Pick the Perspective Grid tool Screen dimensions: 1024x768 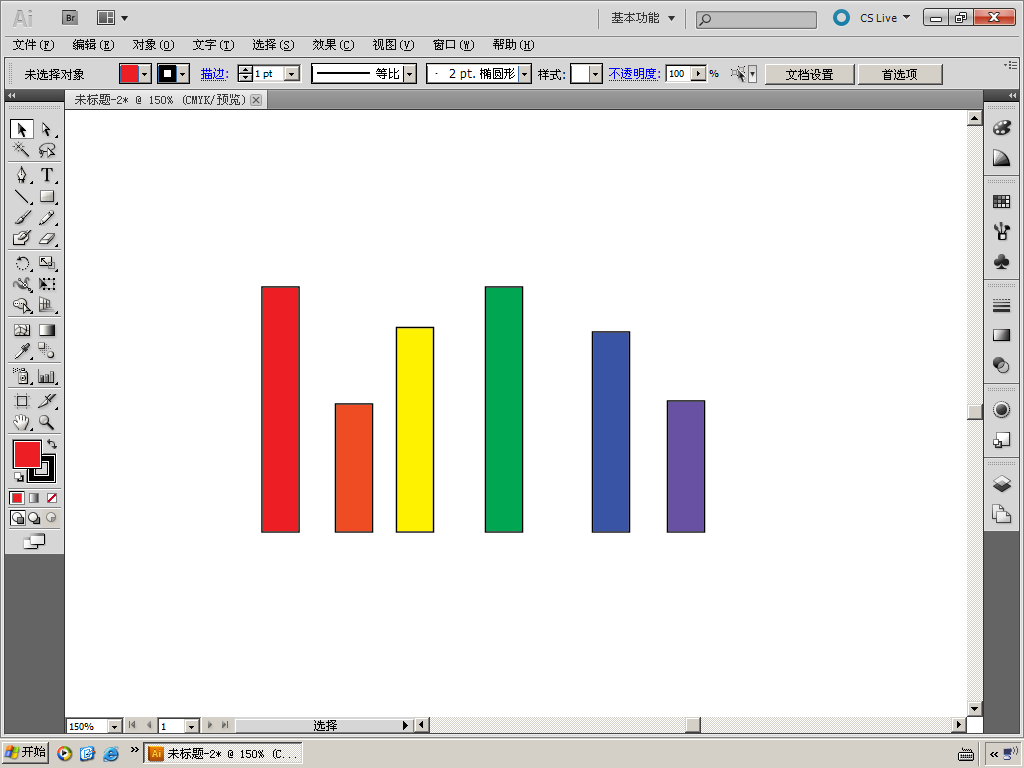coord(46,305)
